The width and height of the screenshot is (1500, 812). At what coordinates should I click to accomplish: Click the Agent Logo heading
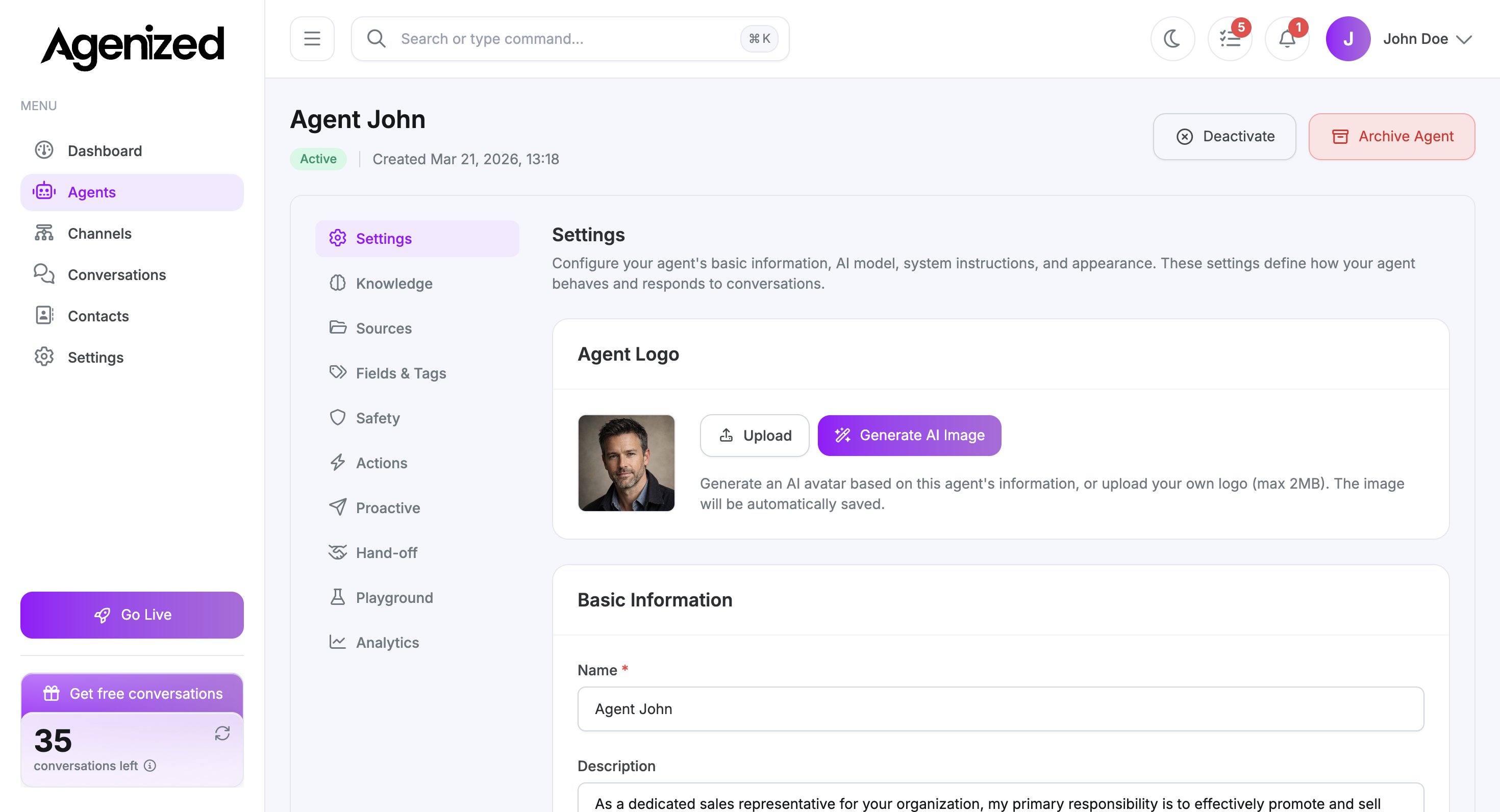pos(628,354)
